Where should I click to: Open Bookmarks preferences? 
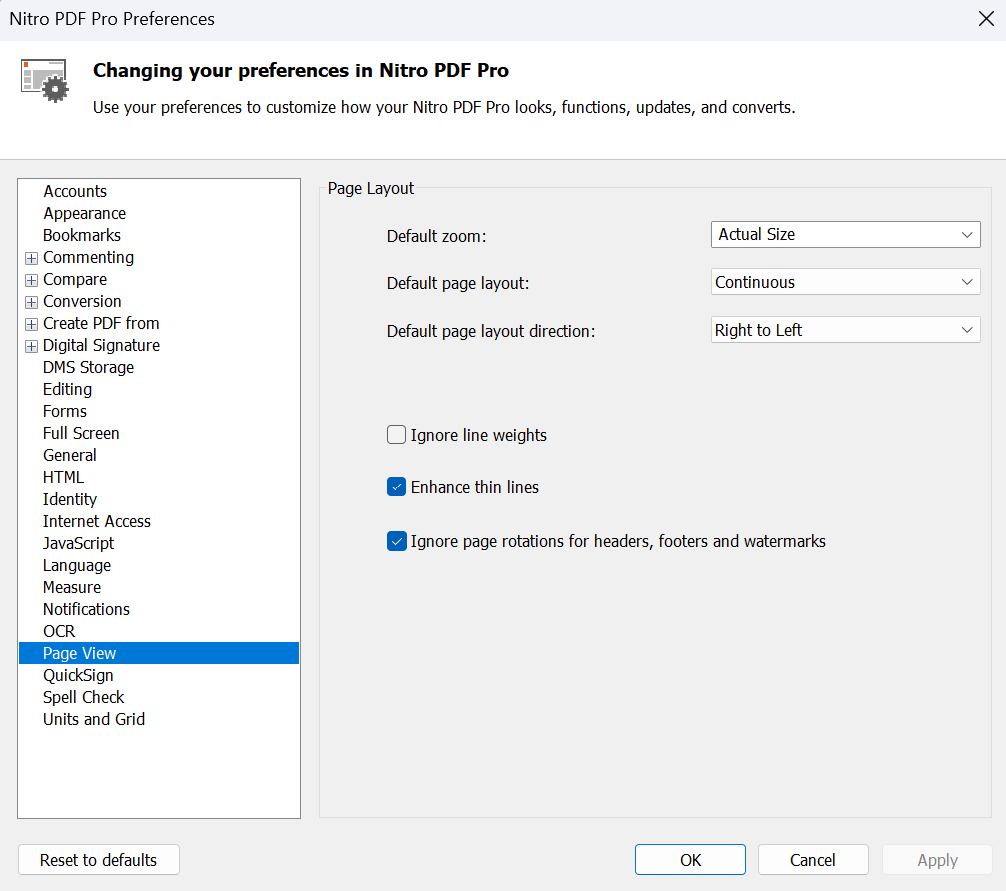(82, 235)
